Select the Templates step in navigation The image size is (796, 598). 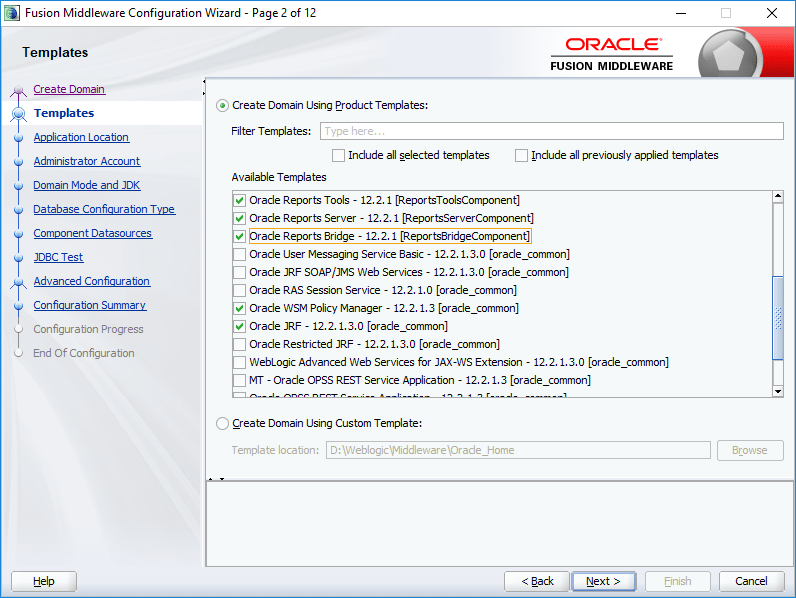click(64, 113)
